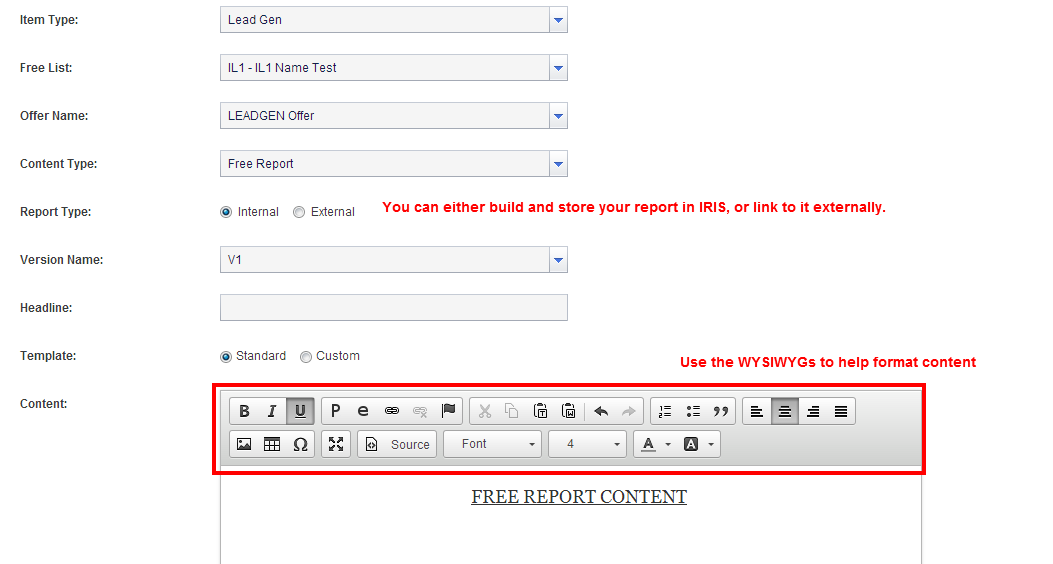Viewport: 1053px width, 564px height.
Task: Maximize the editor area
Action: click(336, 444)
